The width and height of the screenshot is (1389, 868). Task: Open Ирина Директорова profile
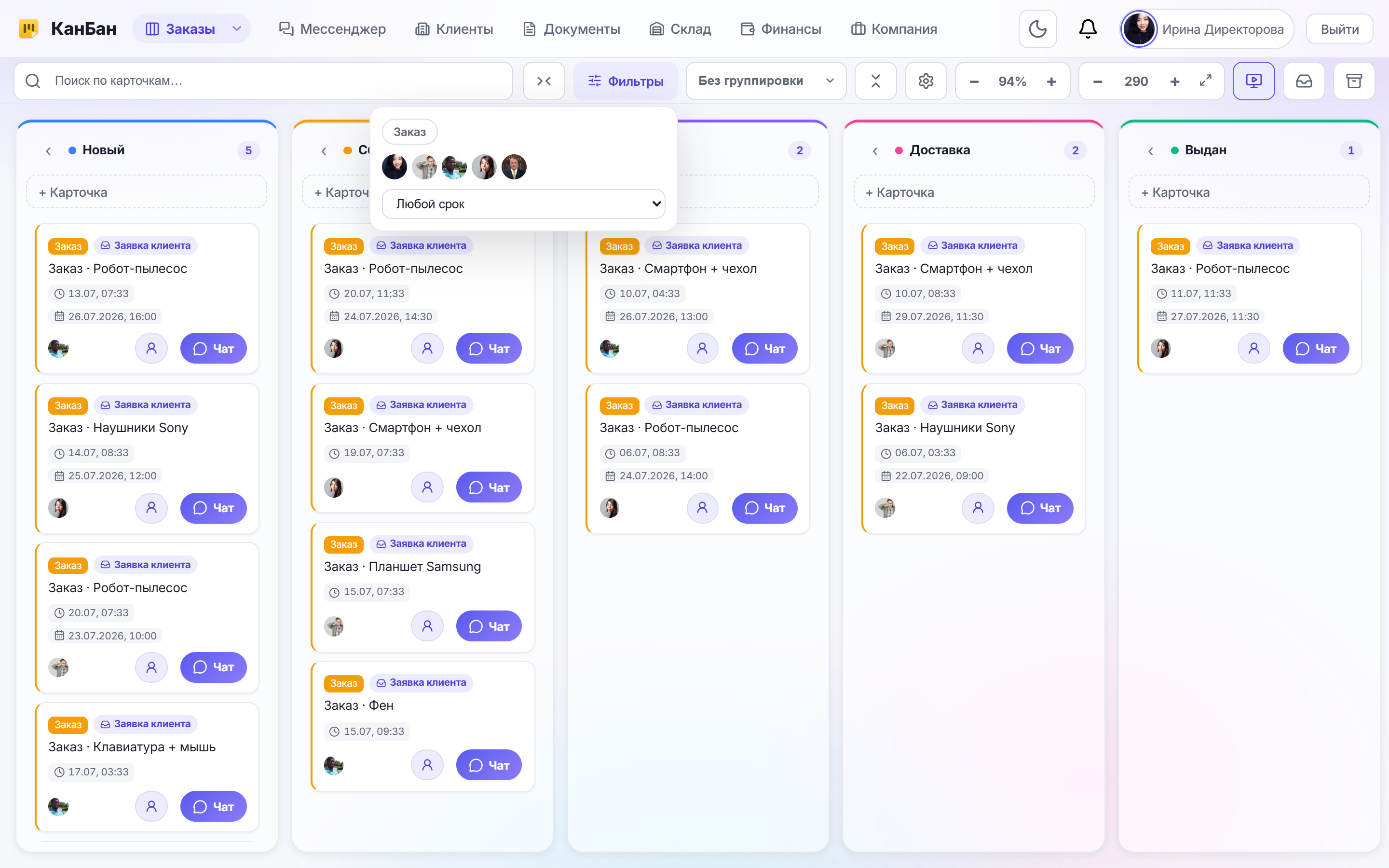point(1206,29)
